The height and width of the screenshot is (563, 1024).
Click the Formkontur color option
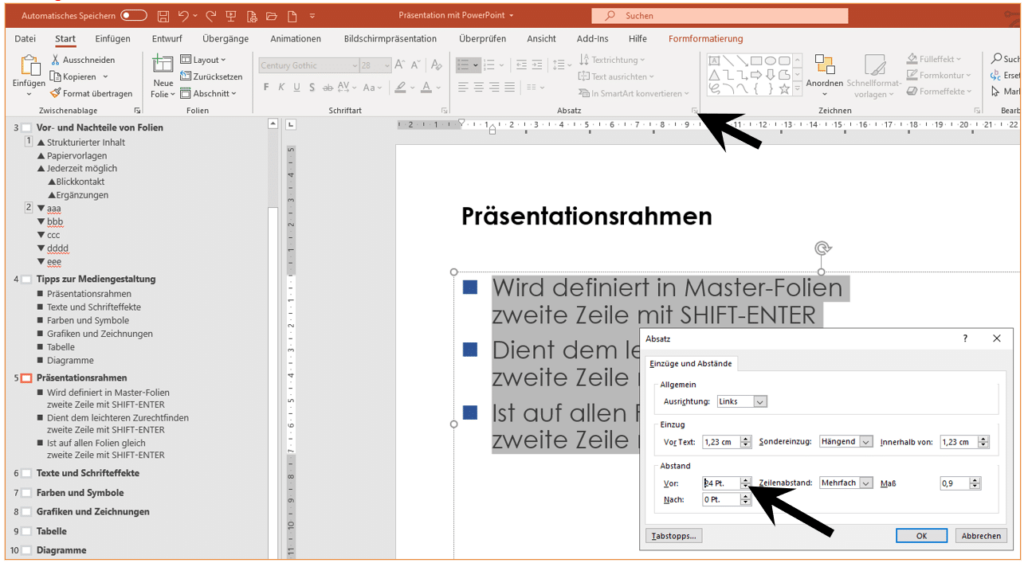(x=938, y=75)
